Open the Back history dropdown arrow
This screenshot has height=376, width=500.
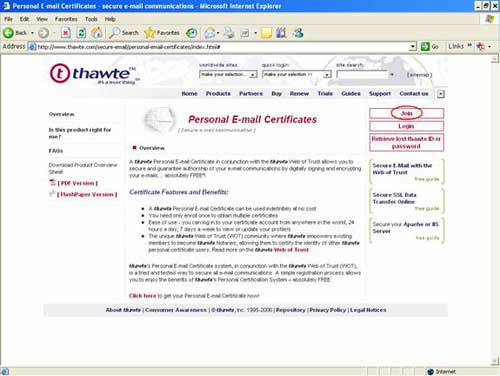(32, 33)
